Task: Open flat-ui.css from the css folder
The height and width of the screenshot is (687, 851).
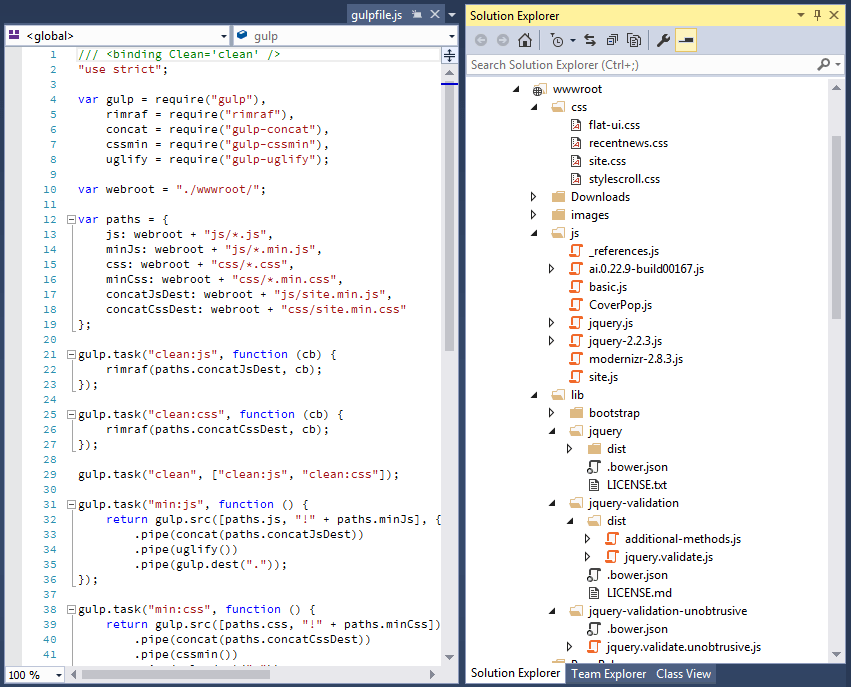Action: 616,125
